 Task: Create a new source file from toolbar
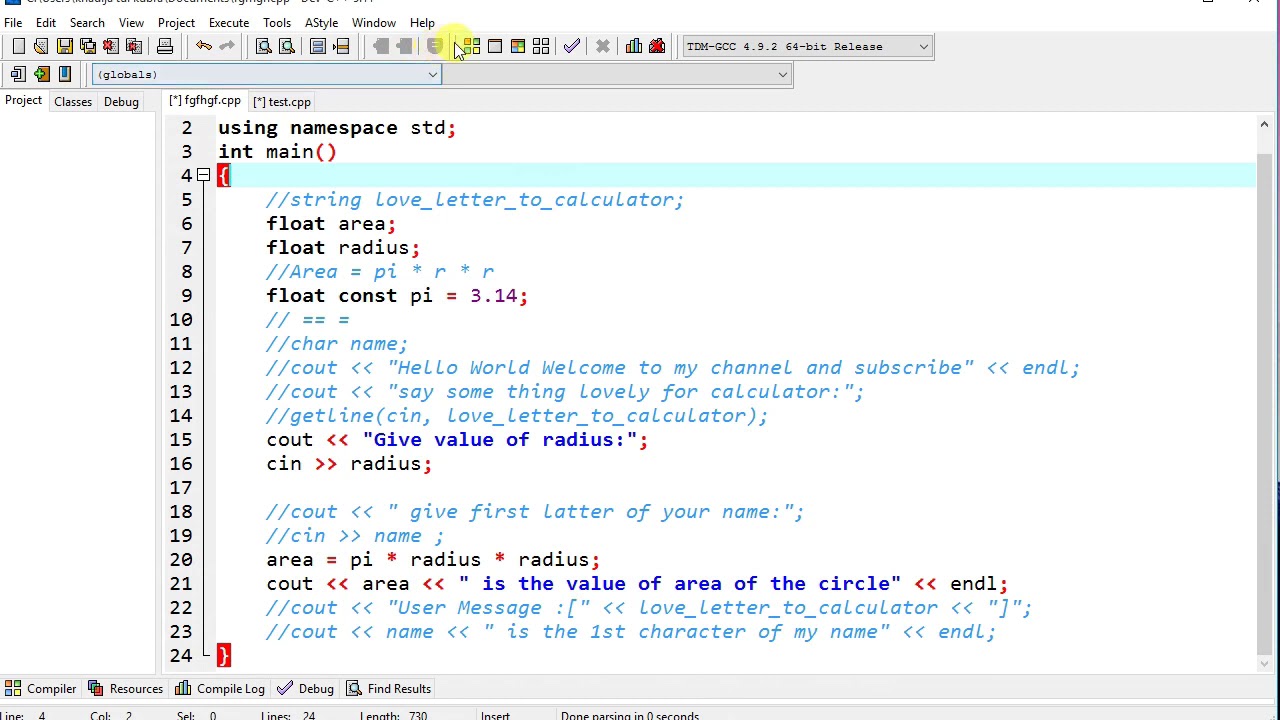tap(18, 46)
